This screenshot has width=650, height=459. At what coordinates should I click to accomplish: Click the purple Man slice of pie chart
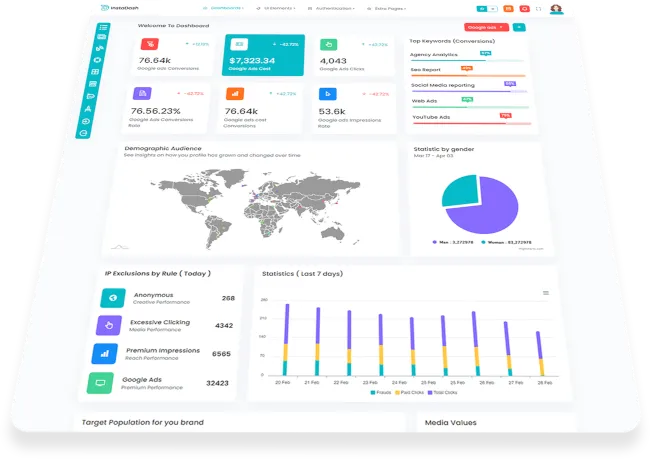click(x=487, y=209)
